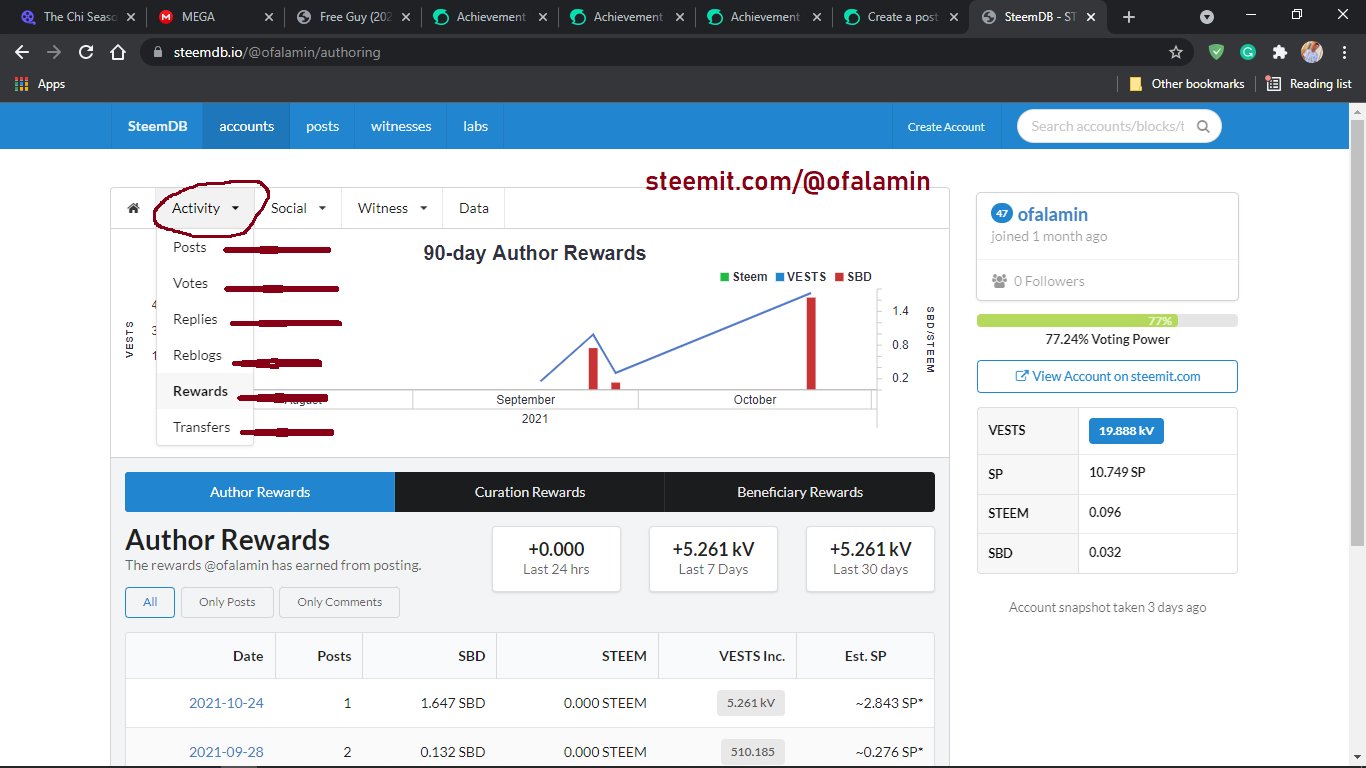Switch to the Author Rewards tab
This screenshot has width=1366, height=768.
point(260,492)
